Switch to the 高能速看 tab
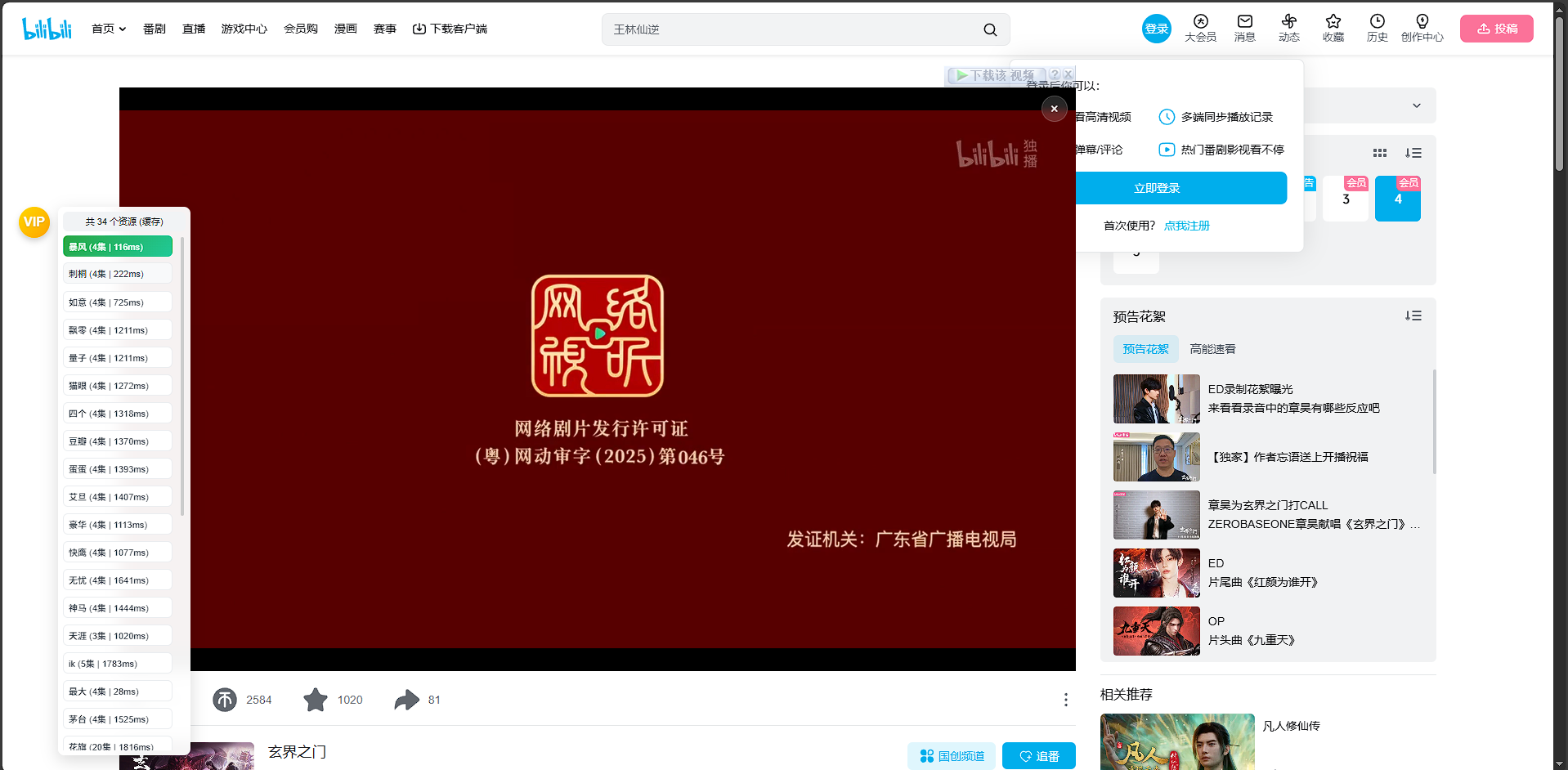Viewport: 1568px width, 770px height. tap(1212, 349)
